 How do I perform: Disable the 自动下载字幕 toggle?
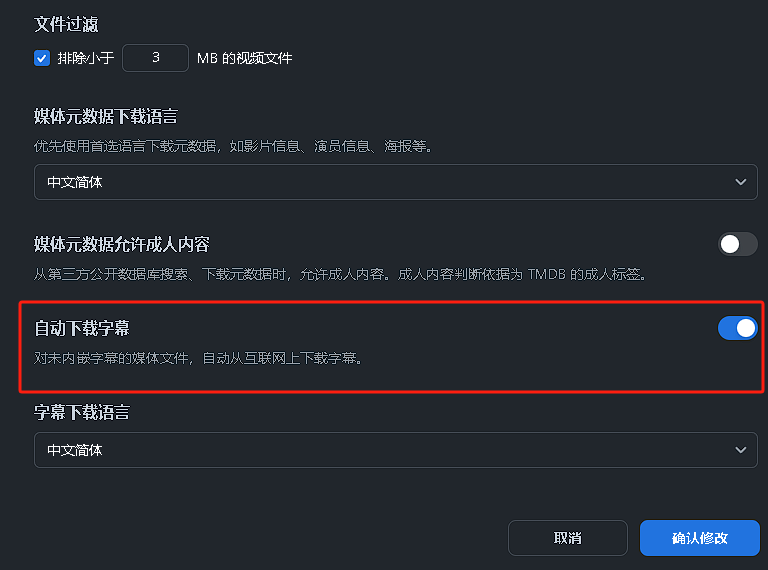coord(737,328)
